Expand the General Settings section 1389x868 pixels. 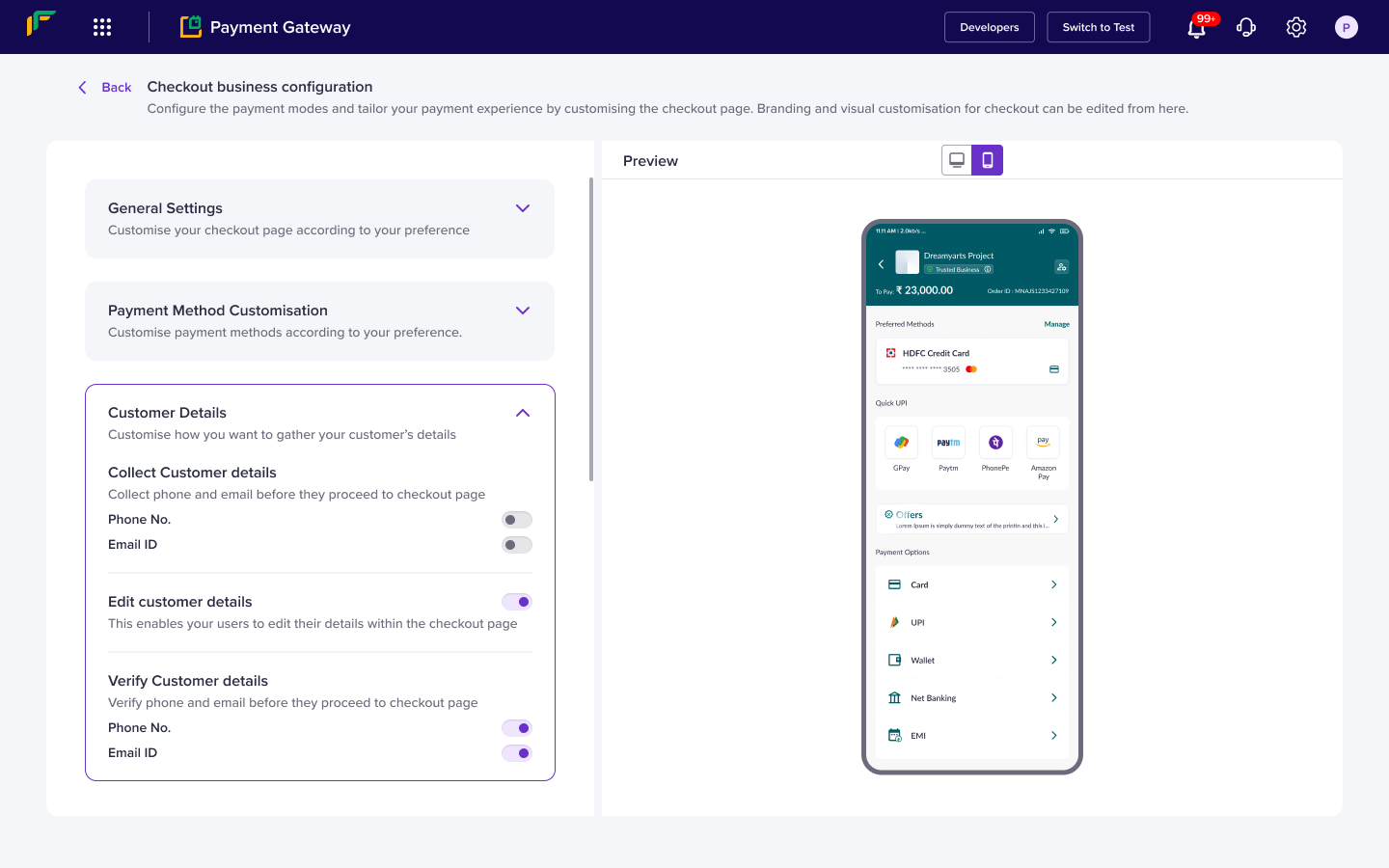point(522,208)
